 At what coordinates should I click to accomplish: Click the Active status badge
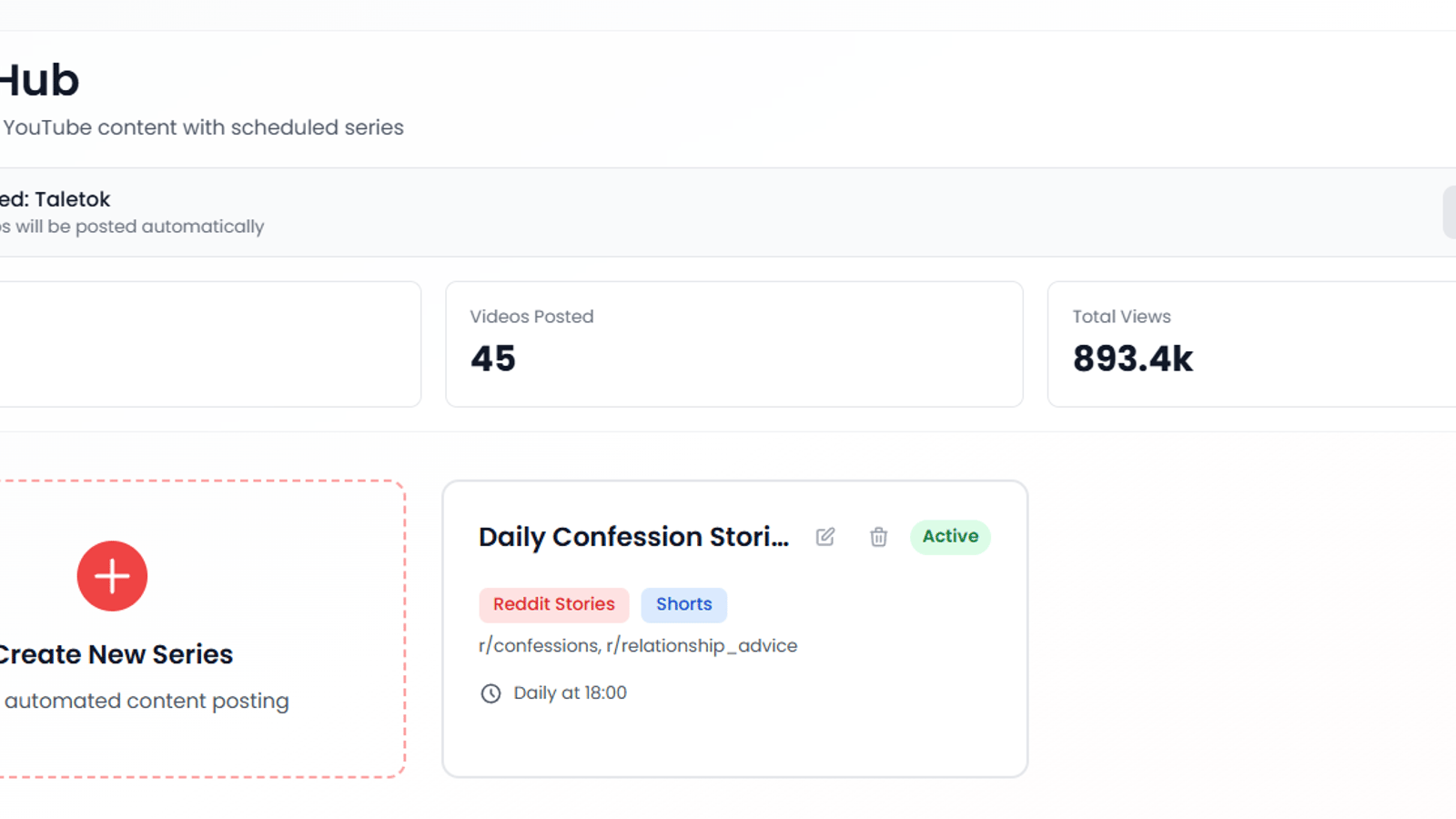pos(950,536)
